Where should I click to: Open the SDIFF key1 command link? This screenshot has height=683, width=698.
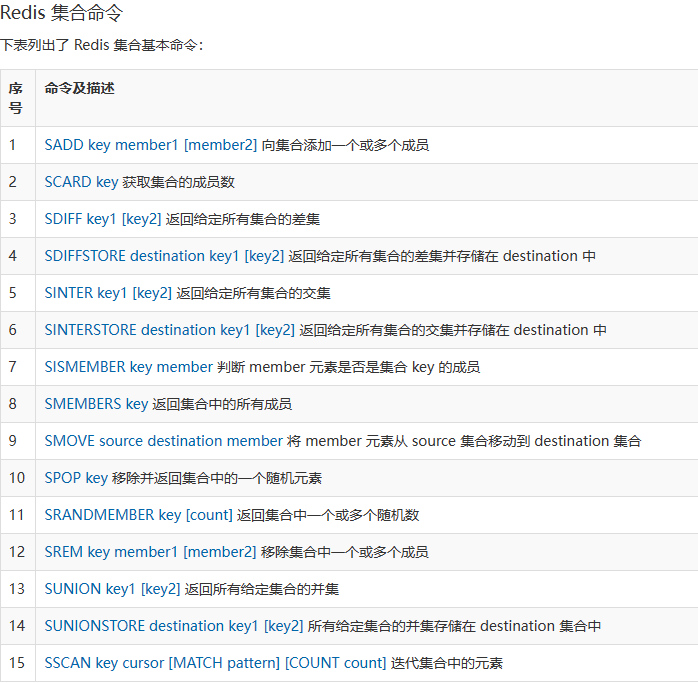pyautogui.click(x=102, y=219)
